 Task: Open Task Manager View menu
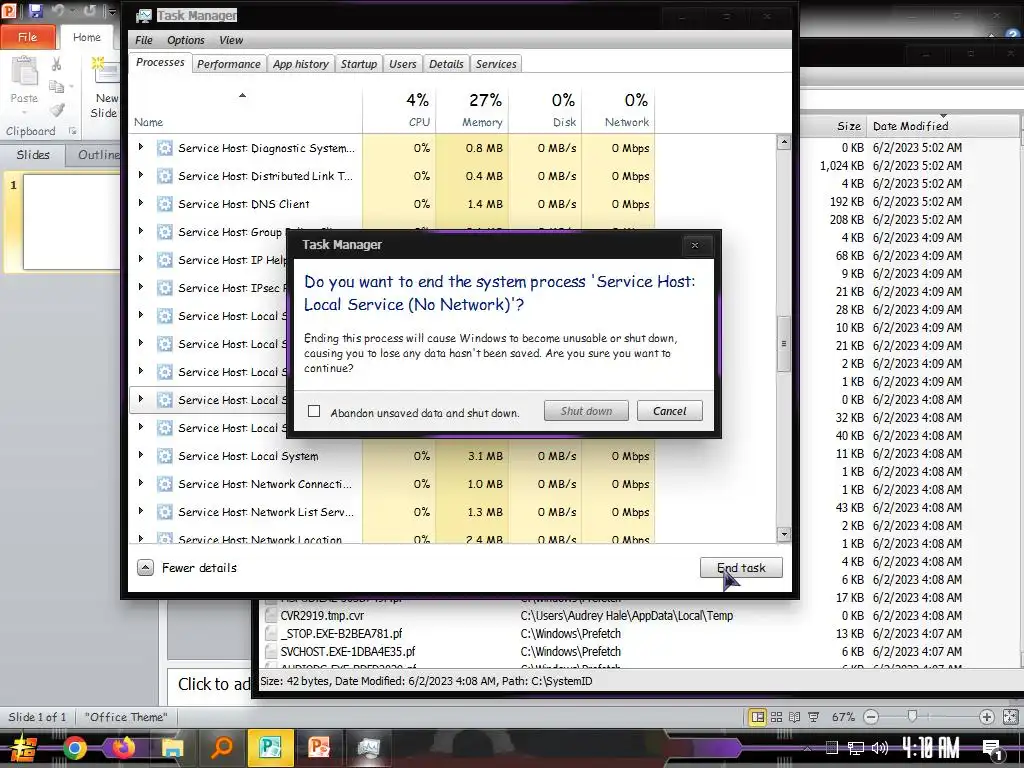coord(231,40)
